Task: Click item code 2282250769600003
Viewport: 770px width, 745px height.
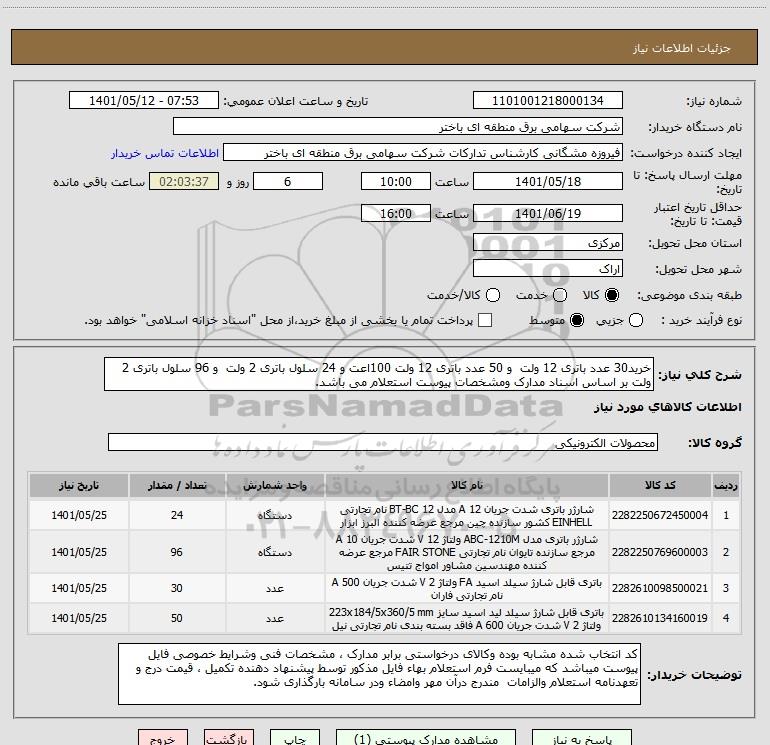Action: pyautogui.click(x=660, y=552)
